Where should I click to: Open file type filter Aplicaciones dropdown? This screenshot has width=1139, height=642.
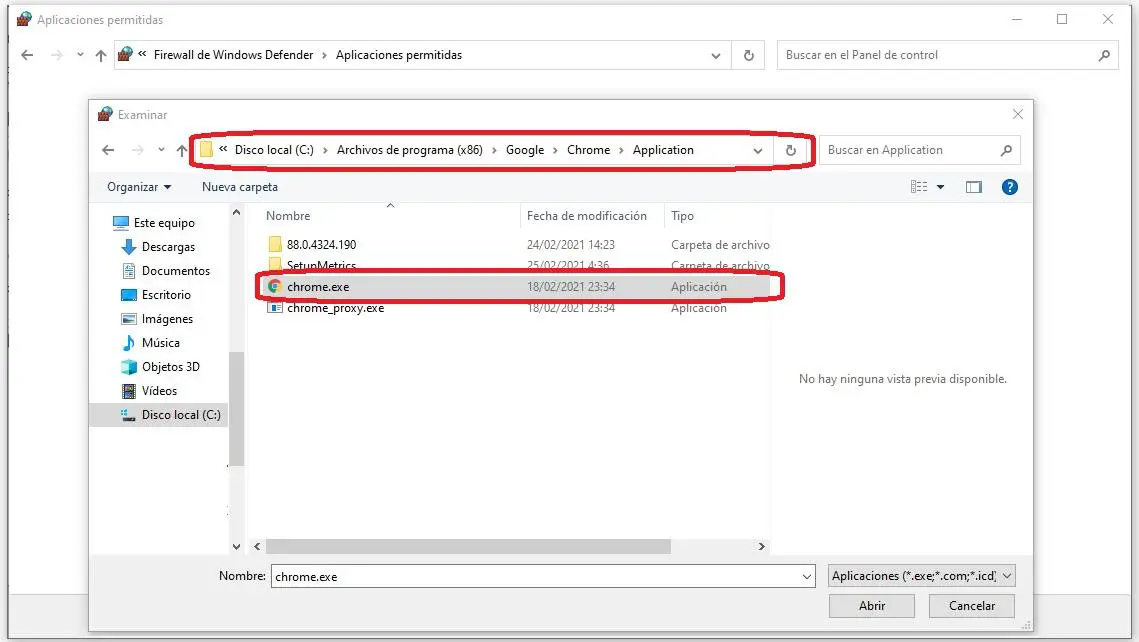point(921,576)
